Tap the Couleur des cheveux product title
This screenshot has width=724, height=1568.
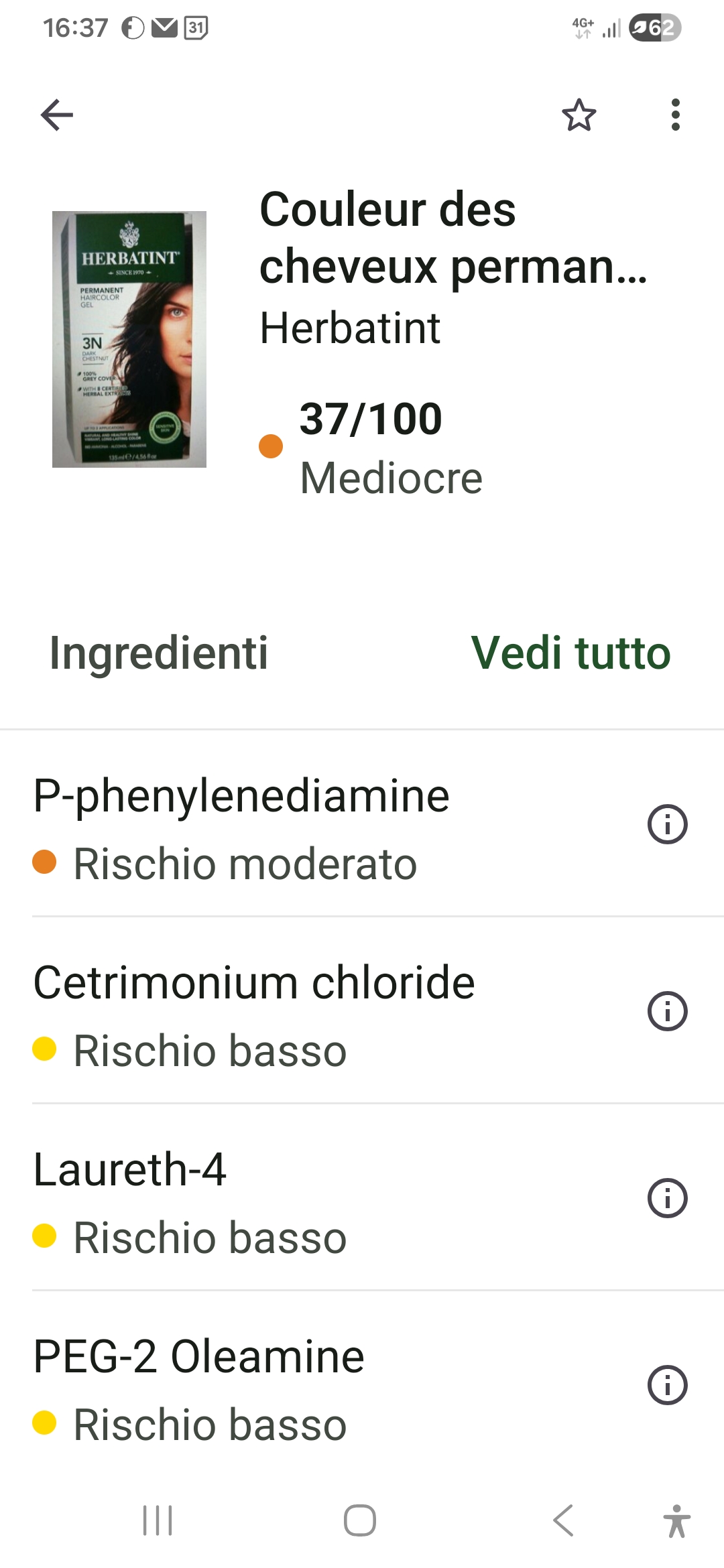point(453,237)
